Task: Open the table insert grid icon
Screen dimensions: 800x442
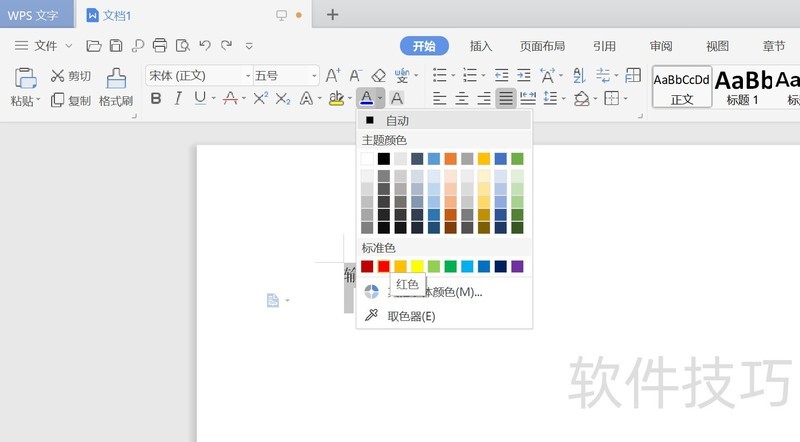Action: pos(633,75)
